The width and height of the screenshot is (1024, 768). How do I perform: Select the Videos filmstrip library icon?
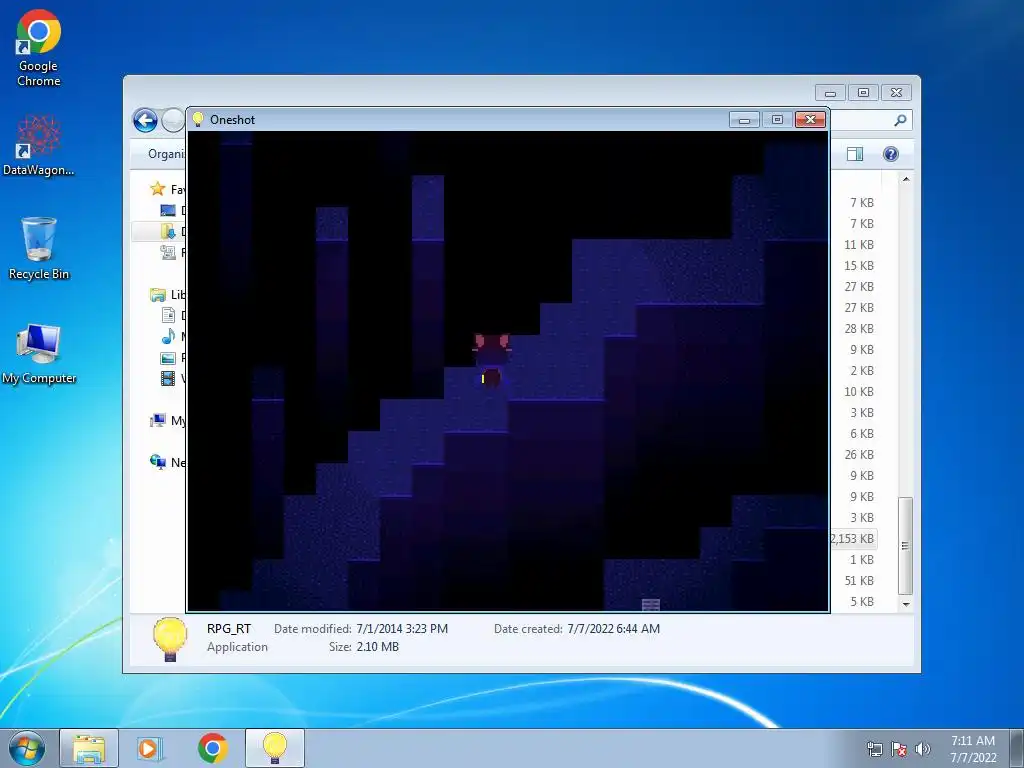tap(168, 378)
